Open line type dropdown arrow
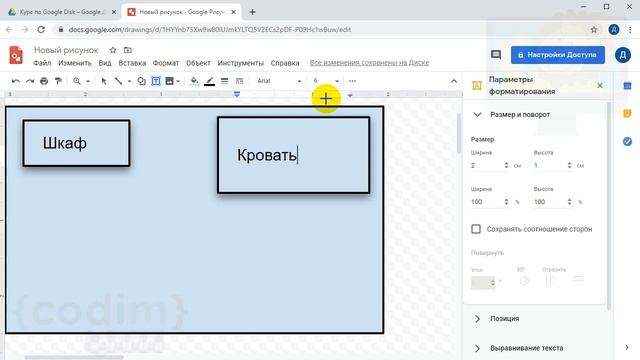640x360 pixels. [129, 81]
